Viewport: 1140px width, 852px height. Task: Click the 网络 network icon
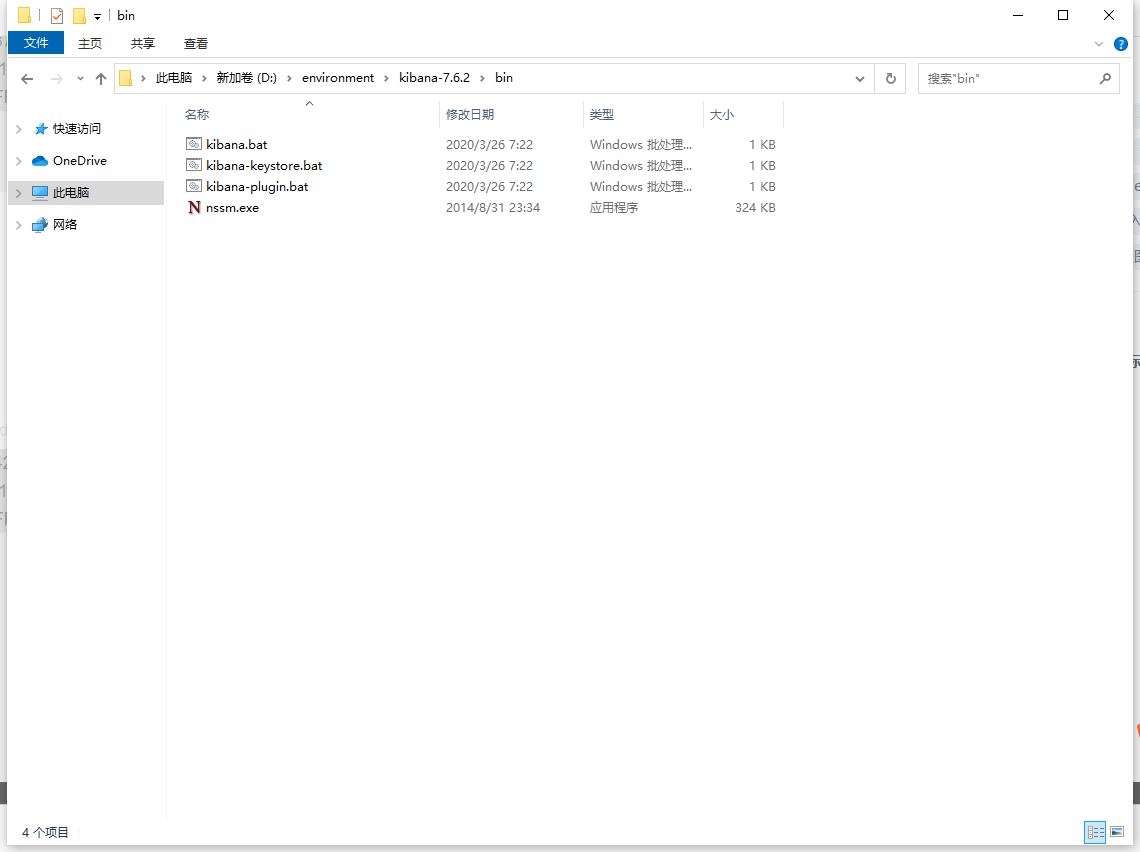click(40, 225)
